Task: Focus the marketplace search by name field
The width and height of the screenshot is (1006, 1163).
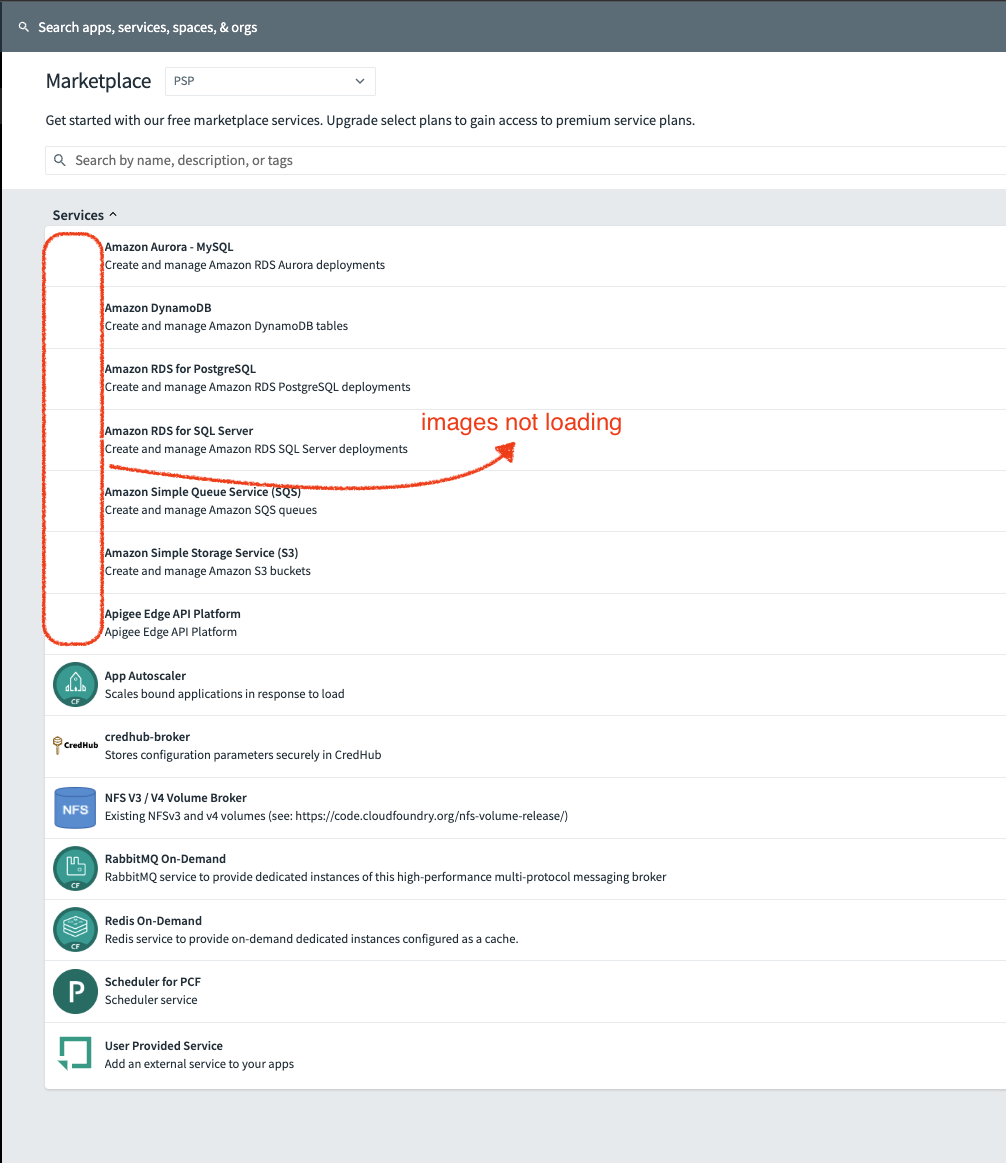Action: tap(500, 160)
